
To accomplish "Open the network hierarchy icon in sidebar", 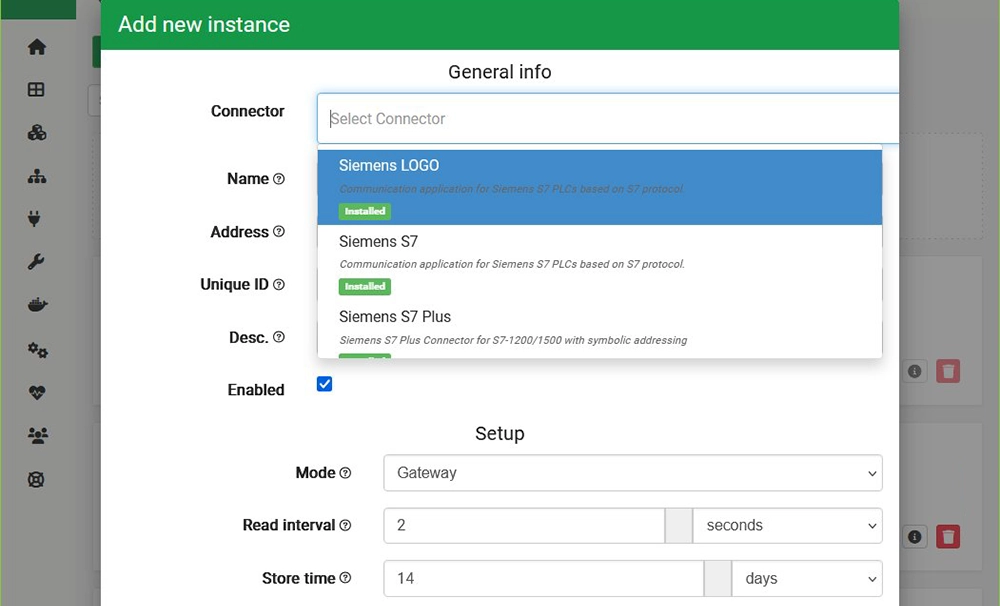I will click(x=37, y=176).
